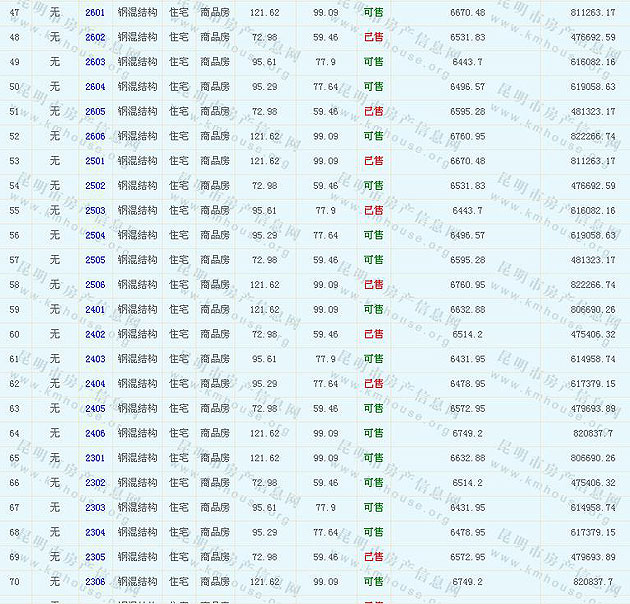Viewport: 630px width, 604px height.
Task: Click room number 2501
Action: pos(95,161)
